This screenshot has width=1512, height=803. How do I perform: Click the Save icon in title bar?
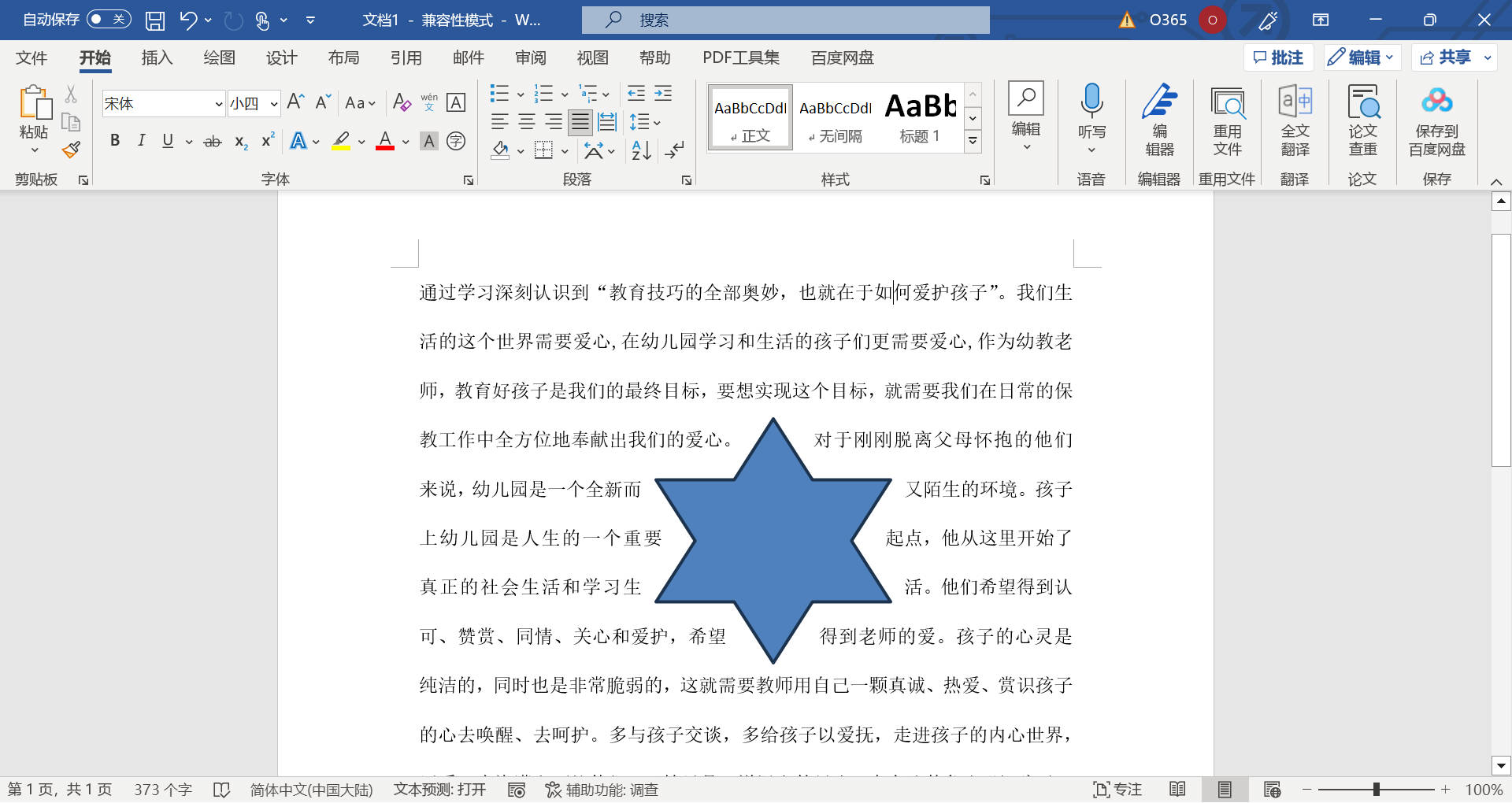(155, 20)
